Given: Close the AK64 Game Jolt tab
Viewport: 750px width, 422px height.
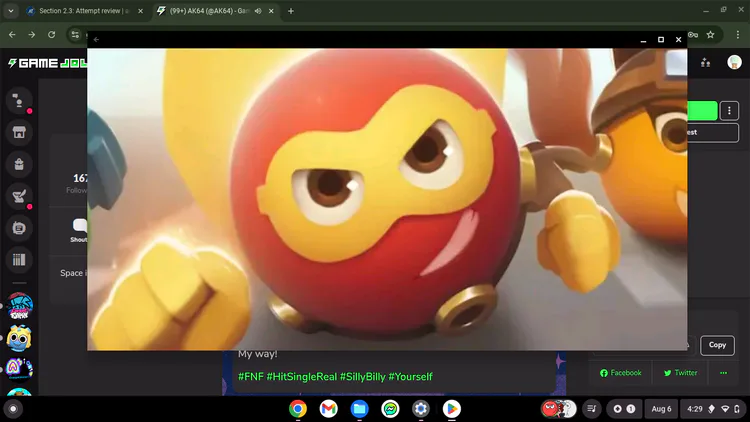Looking at the screenshot, I should coord(271,11).
